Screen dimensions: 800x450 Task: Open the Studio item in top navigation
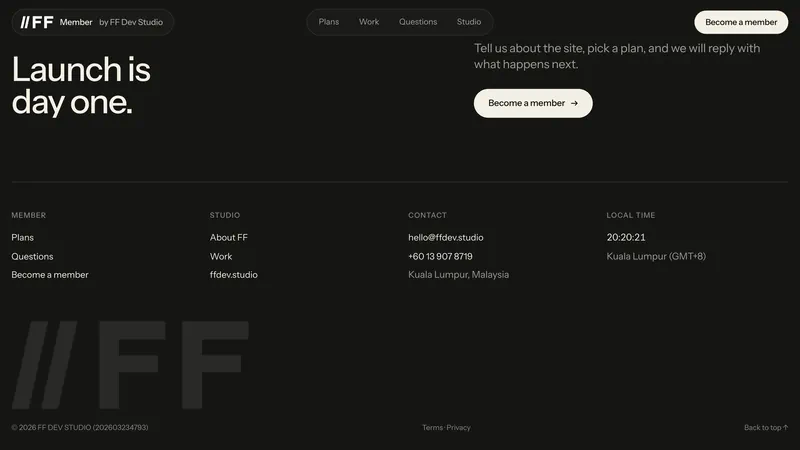(469, 22)
